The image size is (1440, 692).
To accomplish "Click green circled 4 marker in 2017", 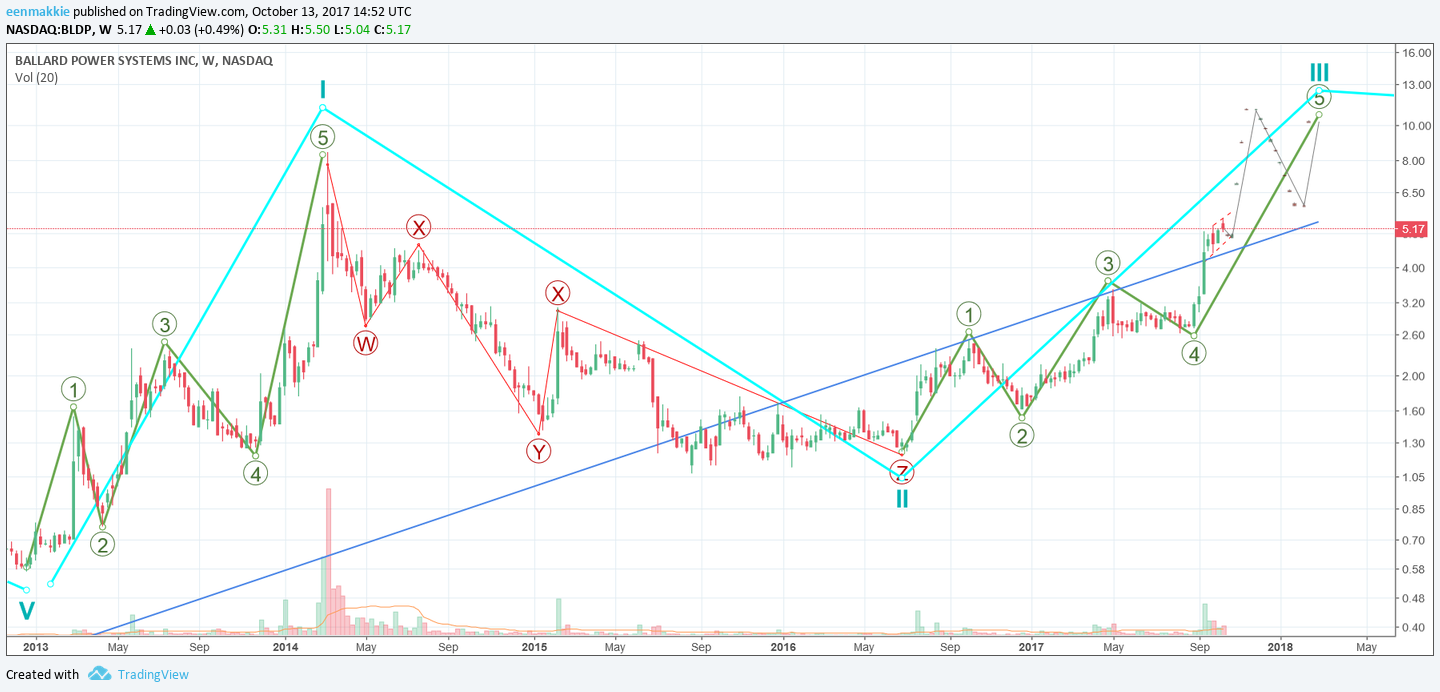I will click(1193, 353).
